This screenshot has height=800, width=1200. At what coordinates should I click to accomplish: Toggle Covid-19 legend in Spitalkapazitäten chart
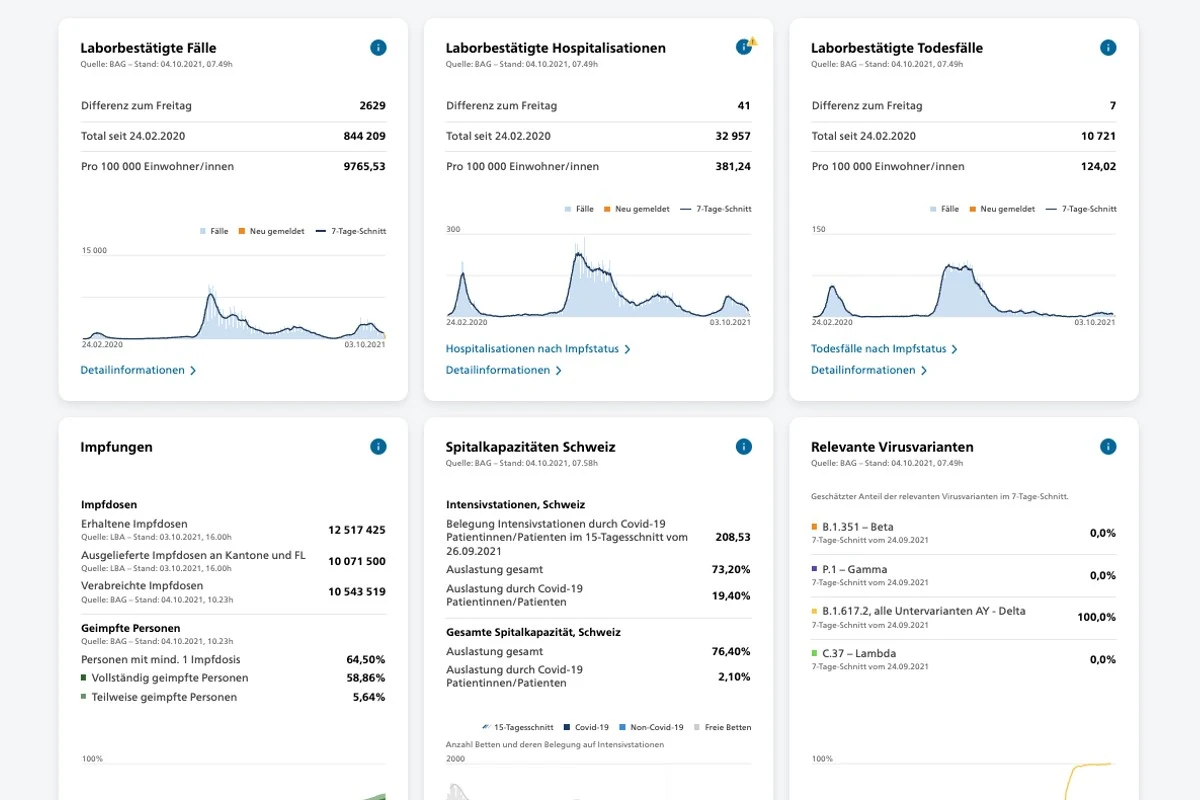[x=586, y=727]
